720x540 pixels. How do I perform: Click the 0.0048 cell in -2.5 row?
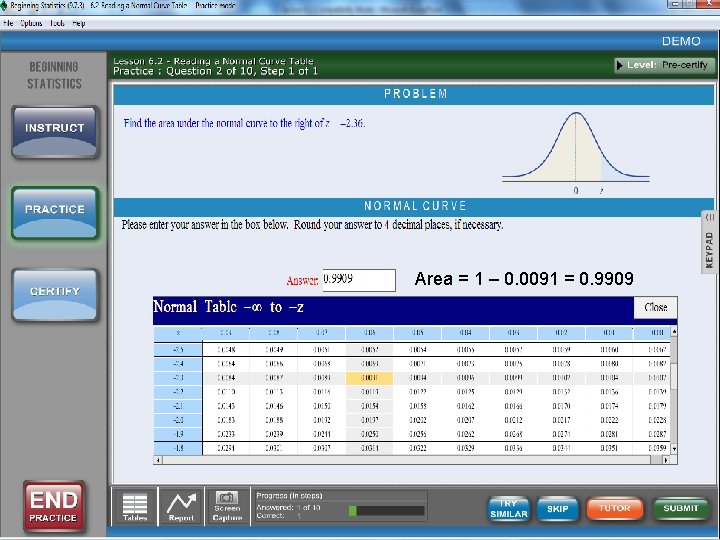pyautogui.click(x=225, y=349)
